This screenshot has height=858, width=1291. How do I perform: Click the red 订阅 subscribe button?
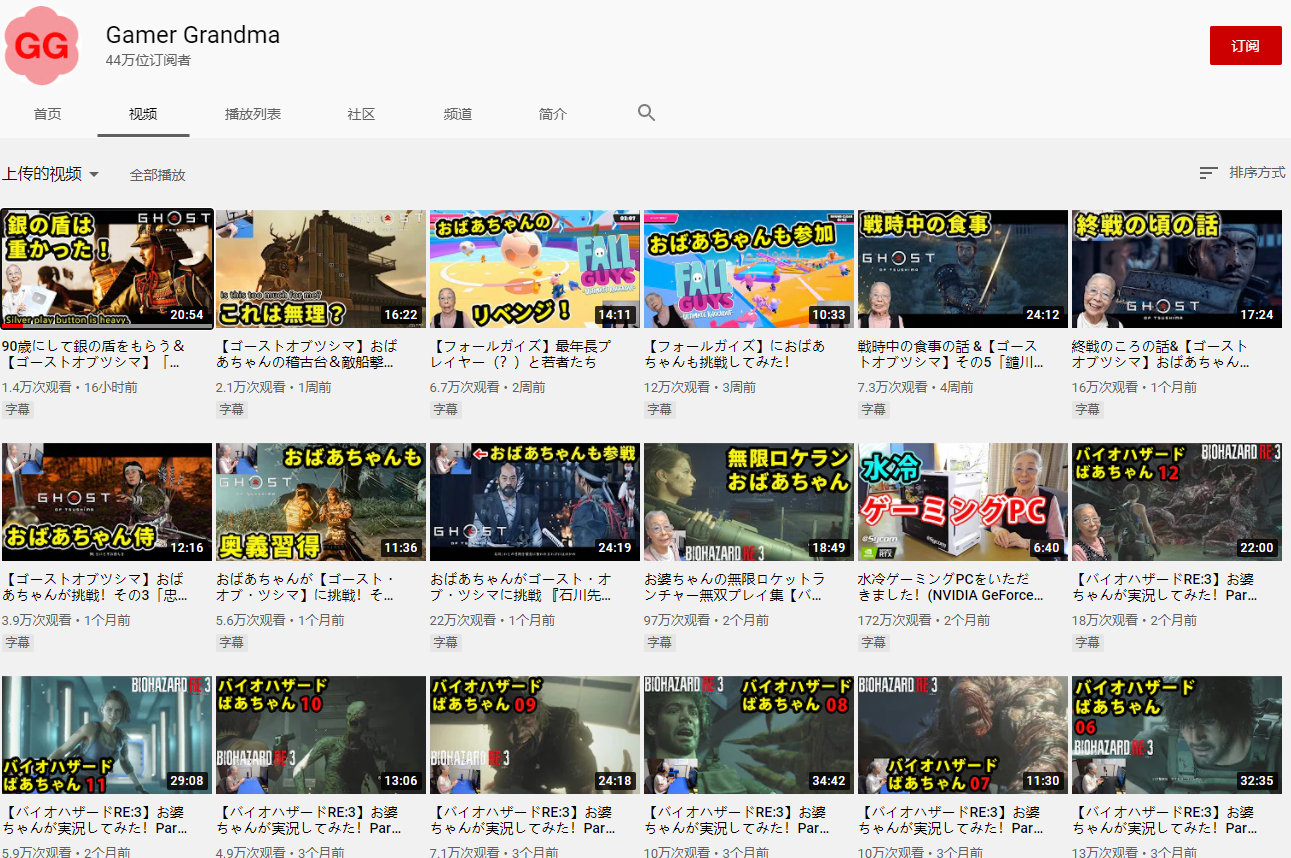tap(1245, 46)
